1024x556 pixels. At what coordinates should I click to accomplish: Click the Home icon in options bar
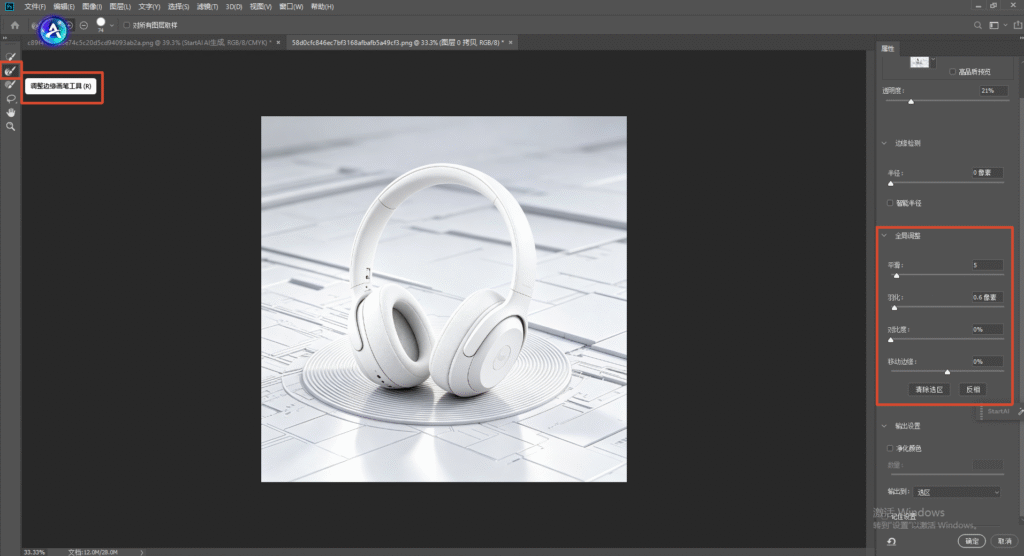(14, 25)
